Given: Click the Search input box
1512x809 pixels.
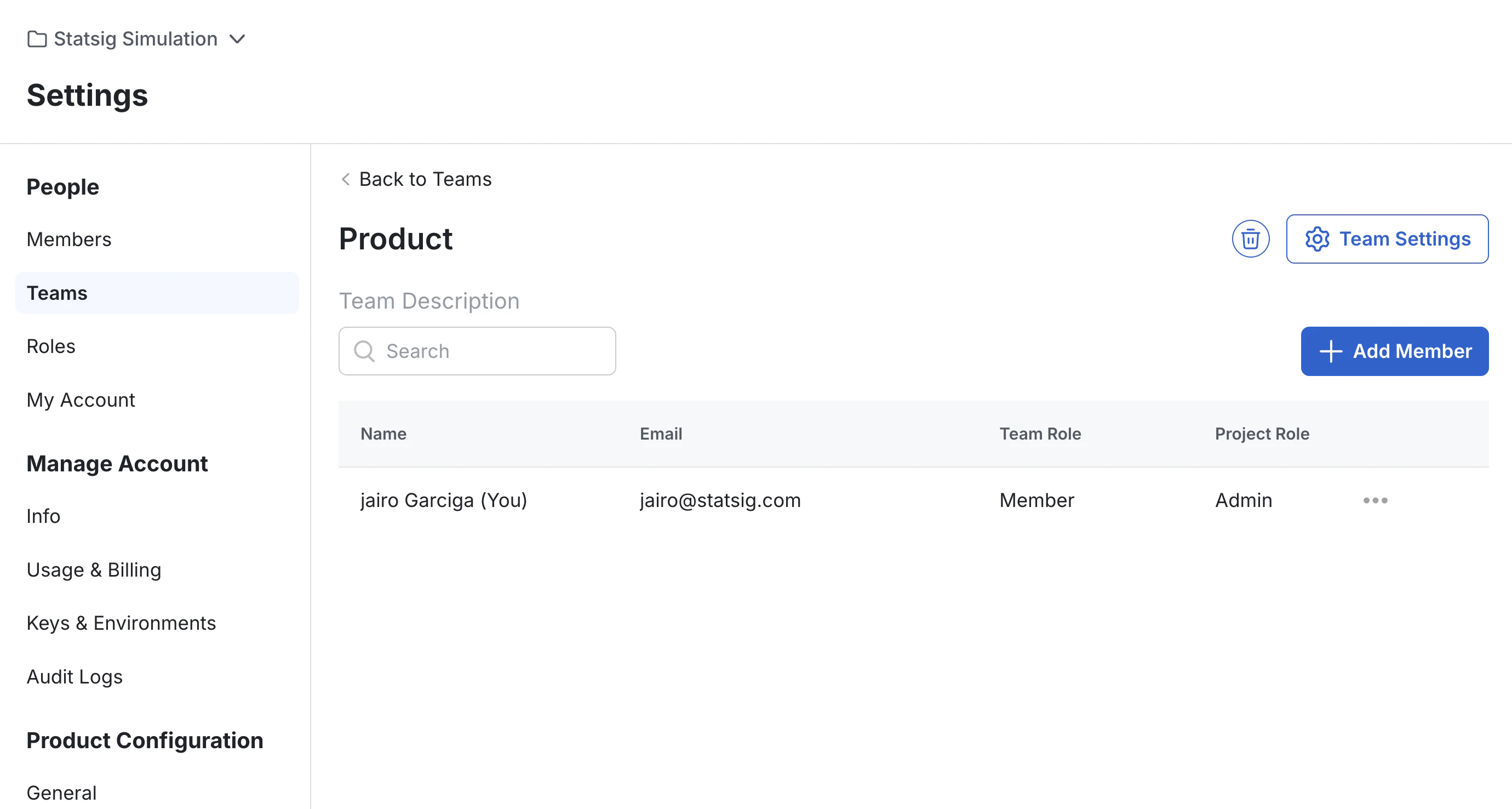Looking at the screenshot, I should (477, 351).
